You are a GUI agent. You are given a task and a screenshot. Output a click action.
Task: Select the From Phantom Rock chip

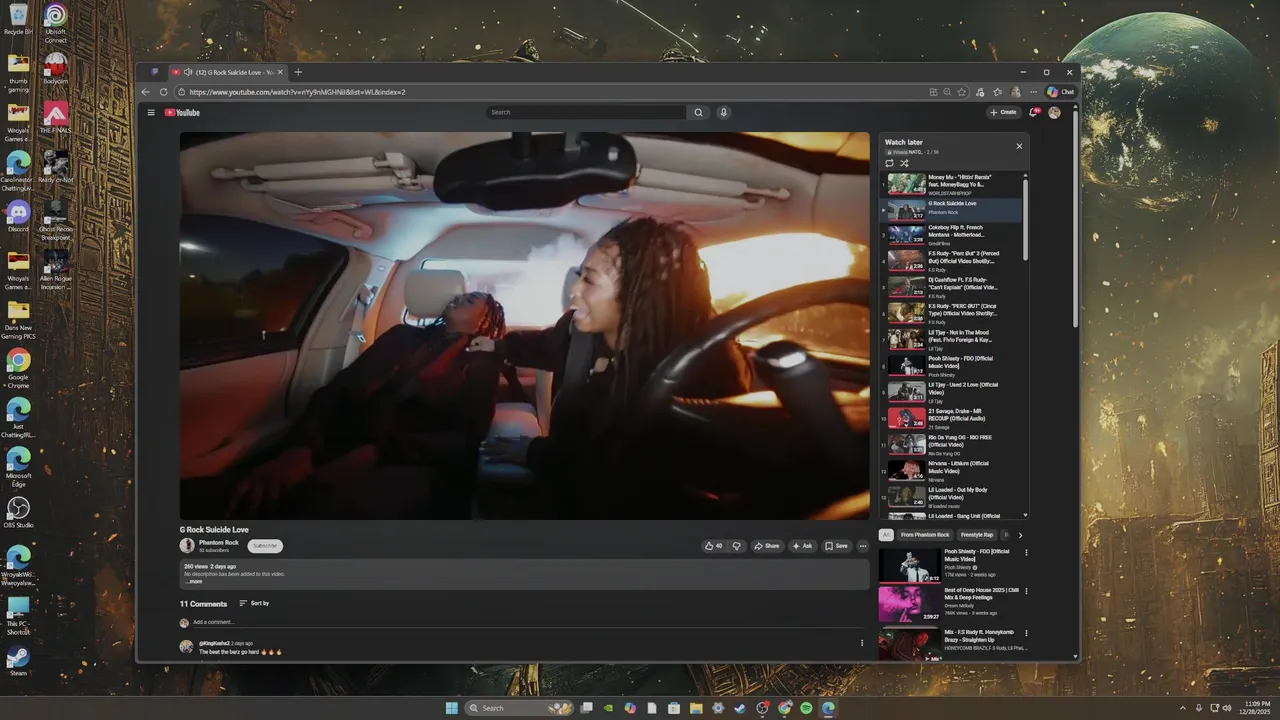tap(925, 535)
